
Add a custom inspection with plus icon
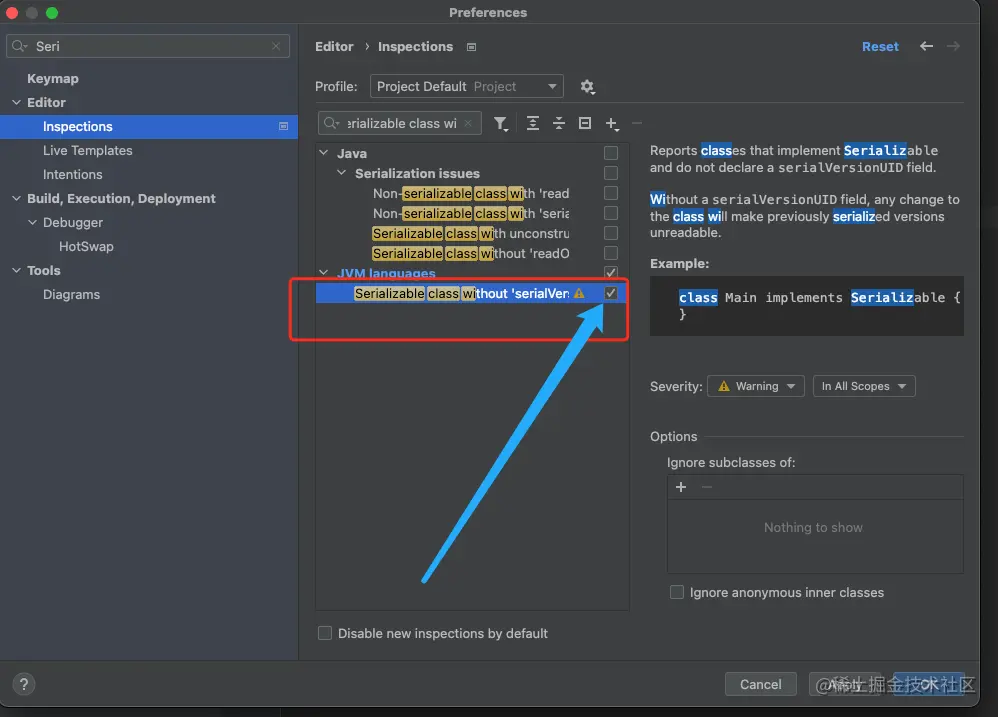pyautogui.click(x=612, y=124)
